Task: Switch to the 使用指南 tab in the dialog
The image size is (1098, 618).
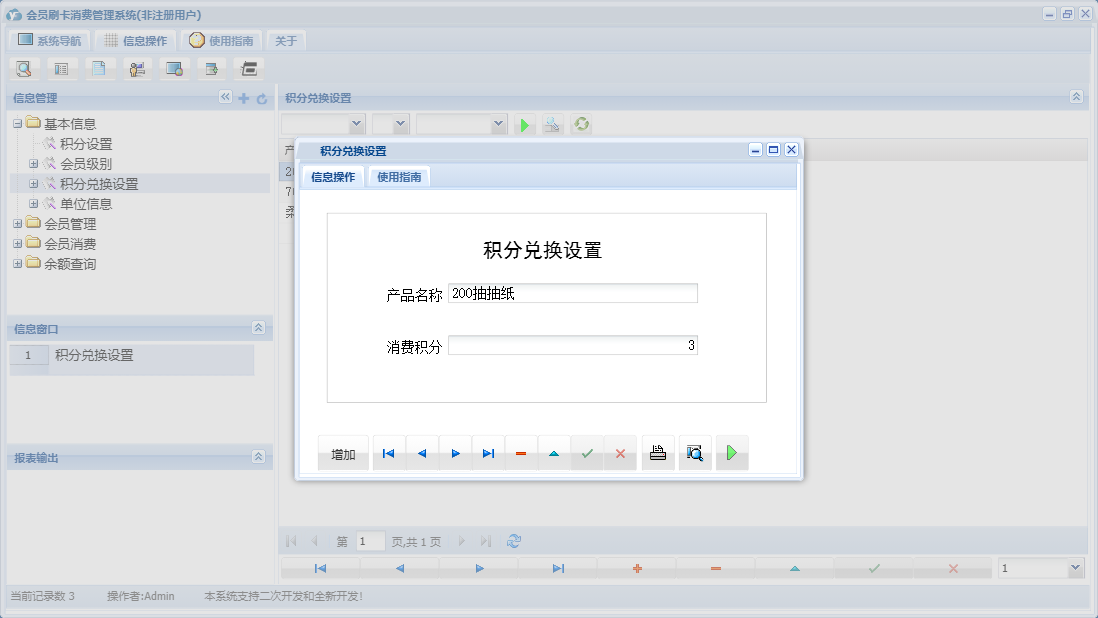Action: [396, 176]
